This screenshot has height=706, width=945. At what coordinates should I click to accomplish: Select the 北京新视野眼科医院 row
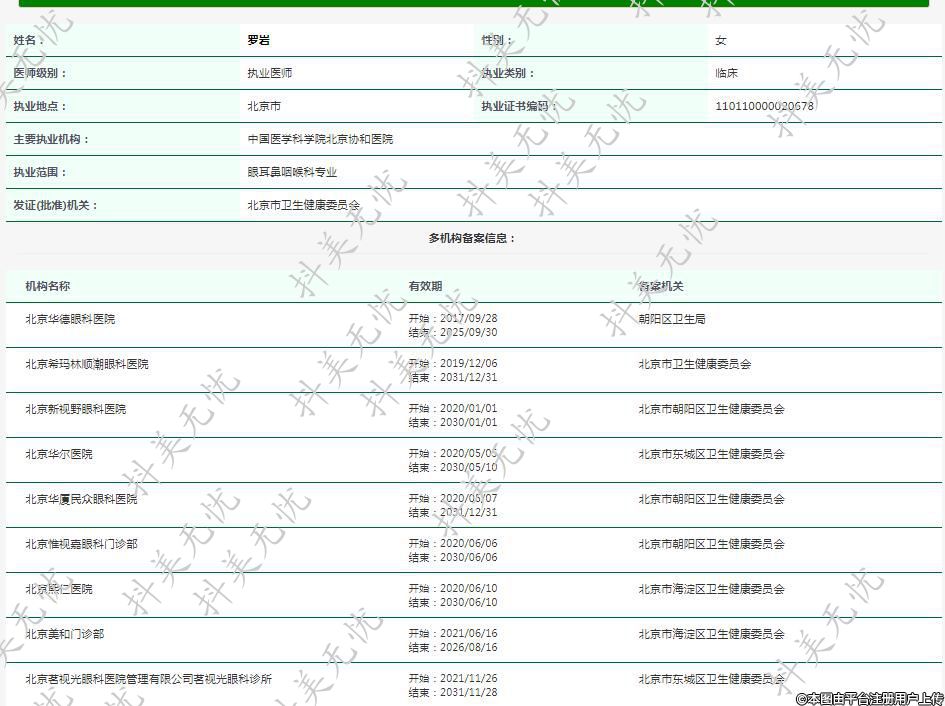76,409
